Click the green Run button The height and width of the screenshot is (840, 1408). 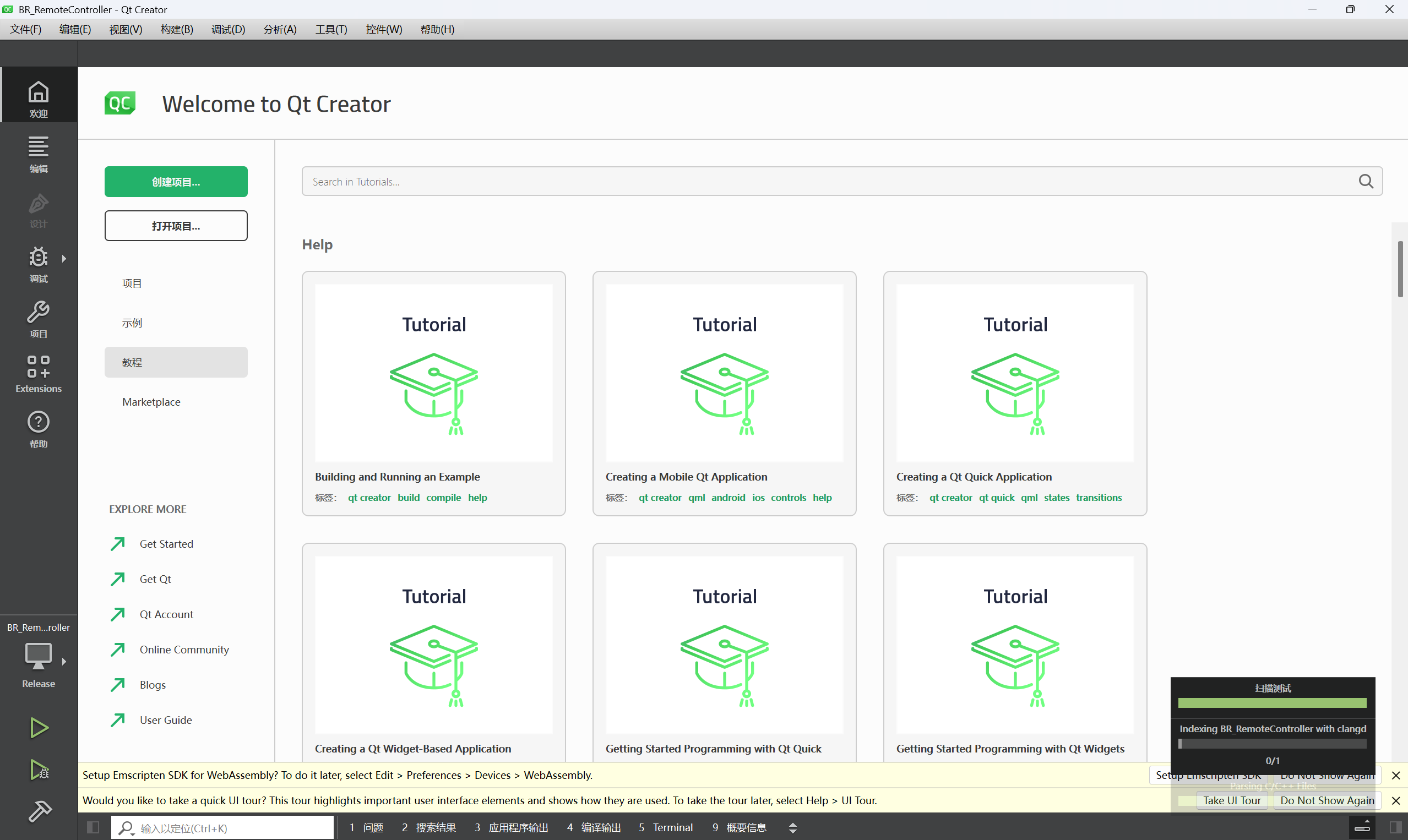tap(39, 727)
